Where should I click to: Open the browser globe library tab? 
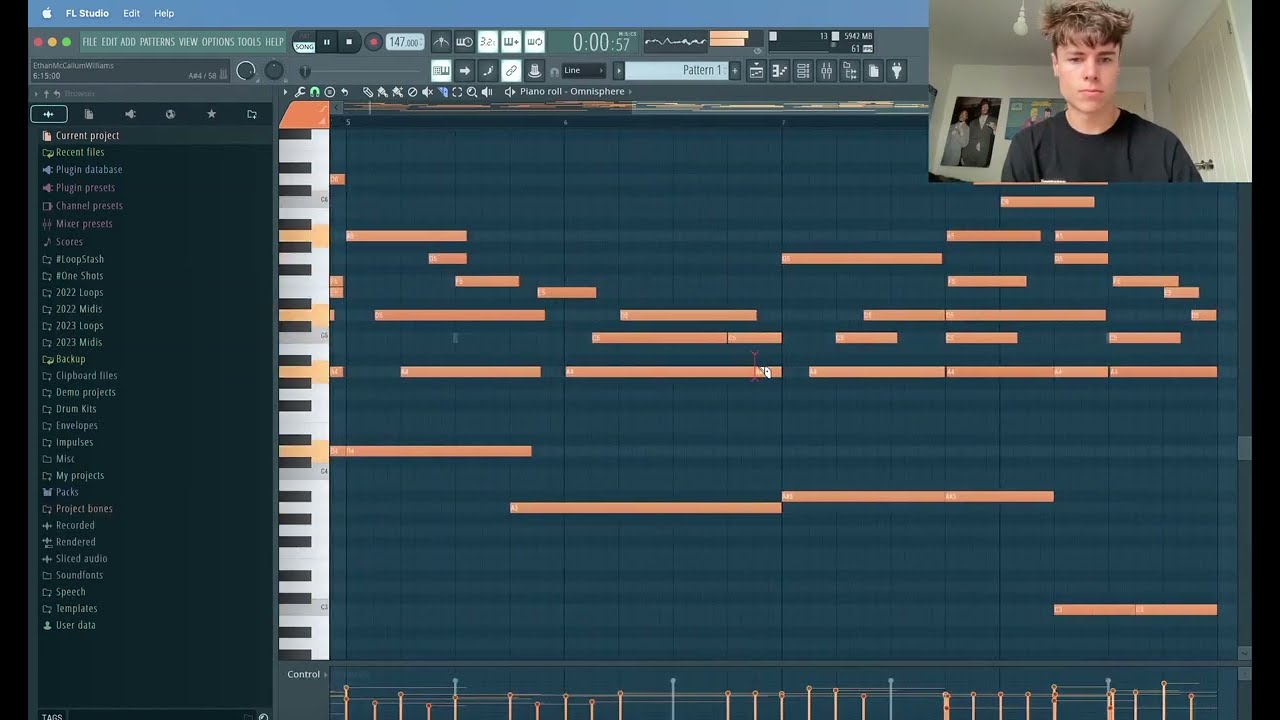(x=170, y=114)
